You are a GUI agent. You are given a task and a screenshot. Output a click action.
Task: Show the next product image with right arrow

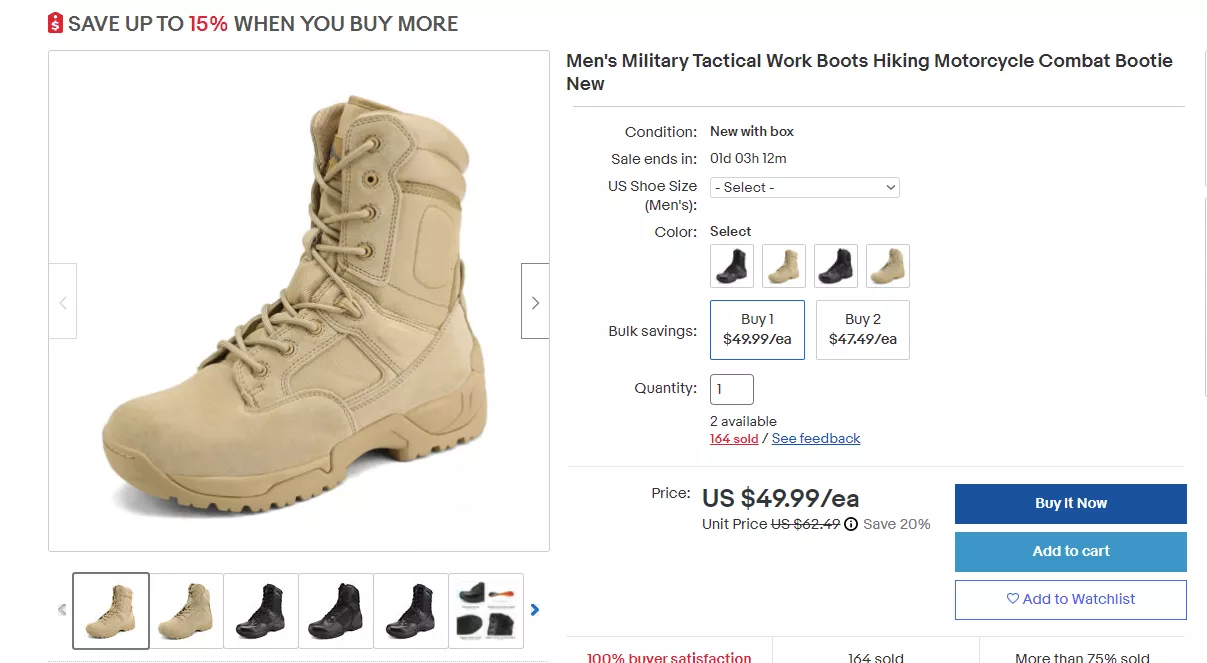coord(534,301)
